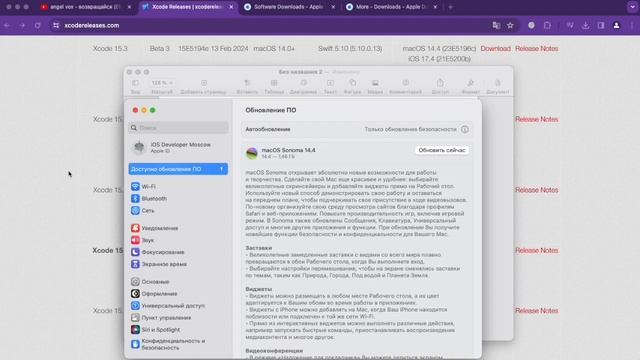Click Обновить сейчас (Update Now) button
The image size is (640, 360).
pyautogui.click(x=442, y=150)
